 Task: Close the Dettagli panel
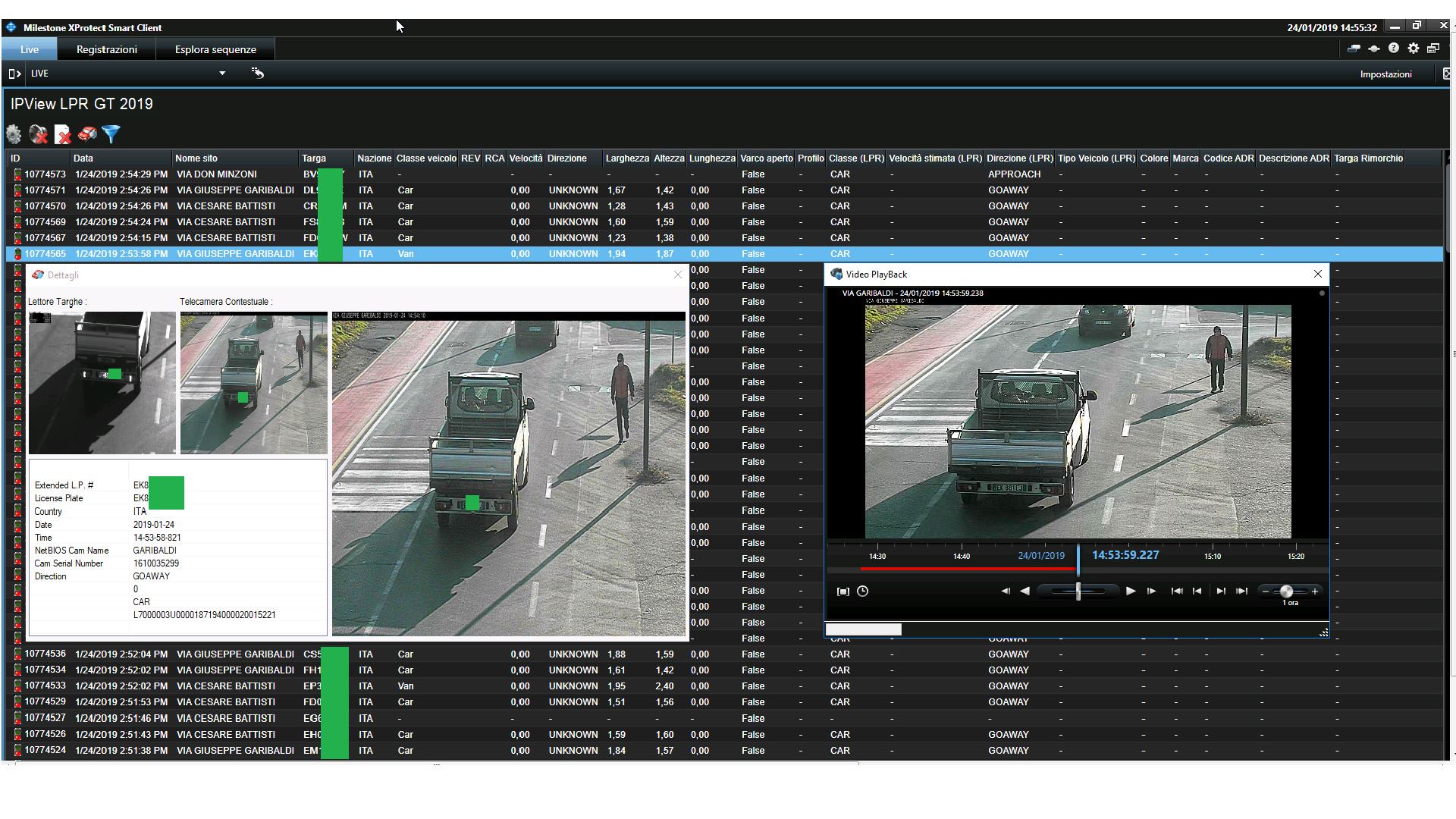pyautogui.click(x=678, y=275)
